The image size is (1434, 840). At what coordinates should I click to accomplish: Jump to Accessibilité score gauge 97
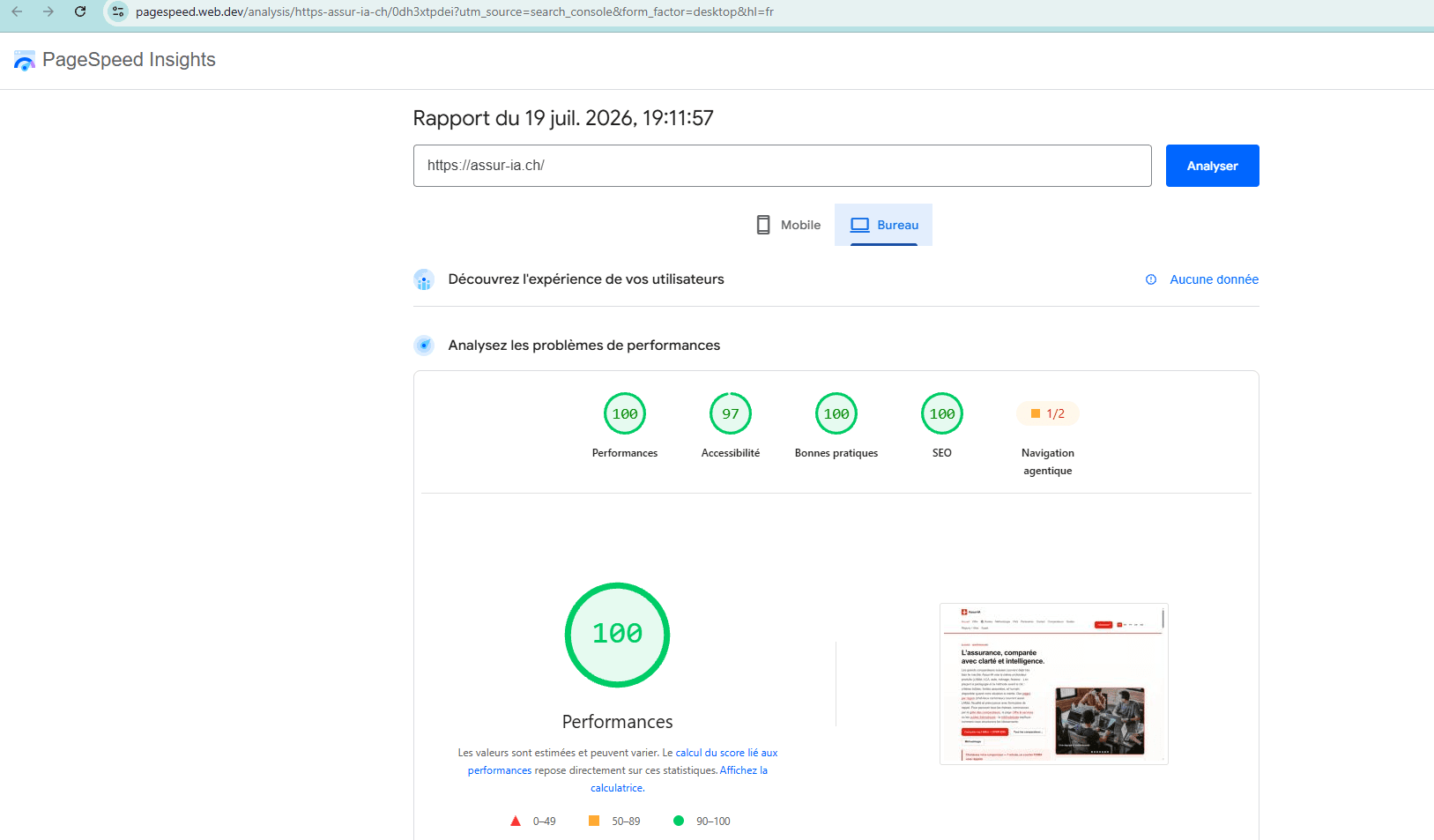click(x=731, y=413)
